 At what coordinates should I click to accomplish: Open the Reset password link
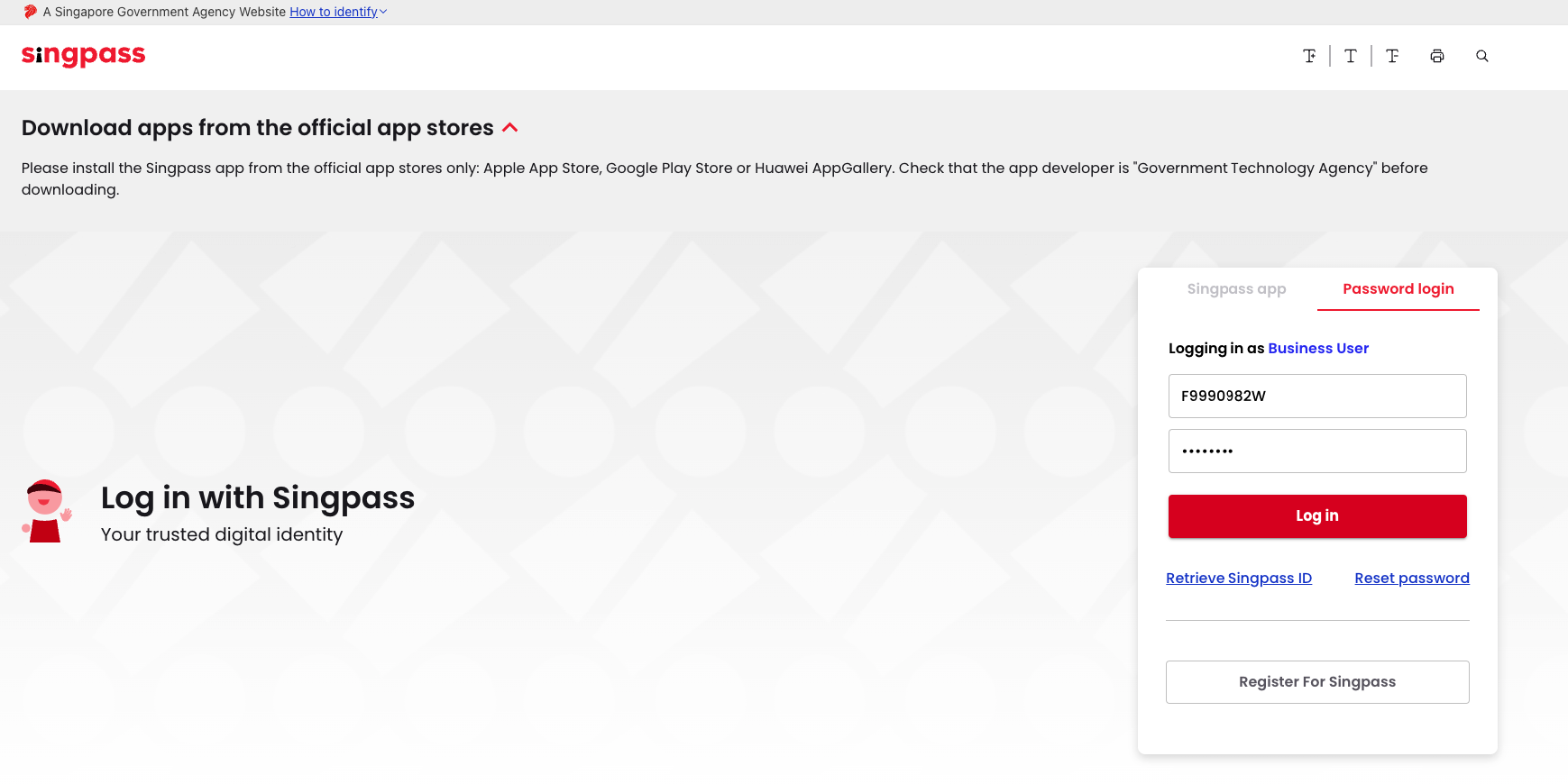coord(1412,579)
